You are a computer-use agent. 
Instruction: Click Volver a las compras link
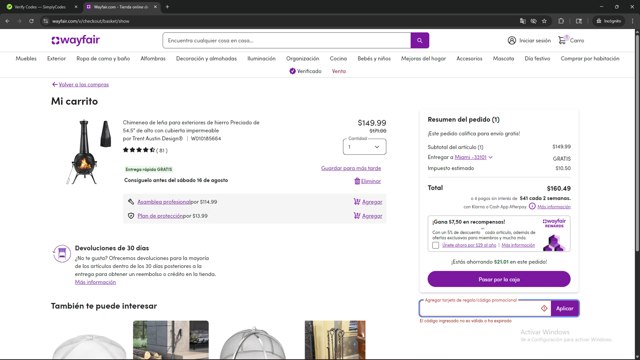pyautogui.click(x=84, y=84)
